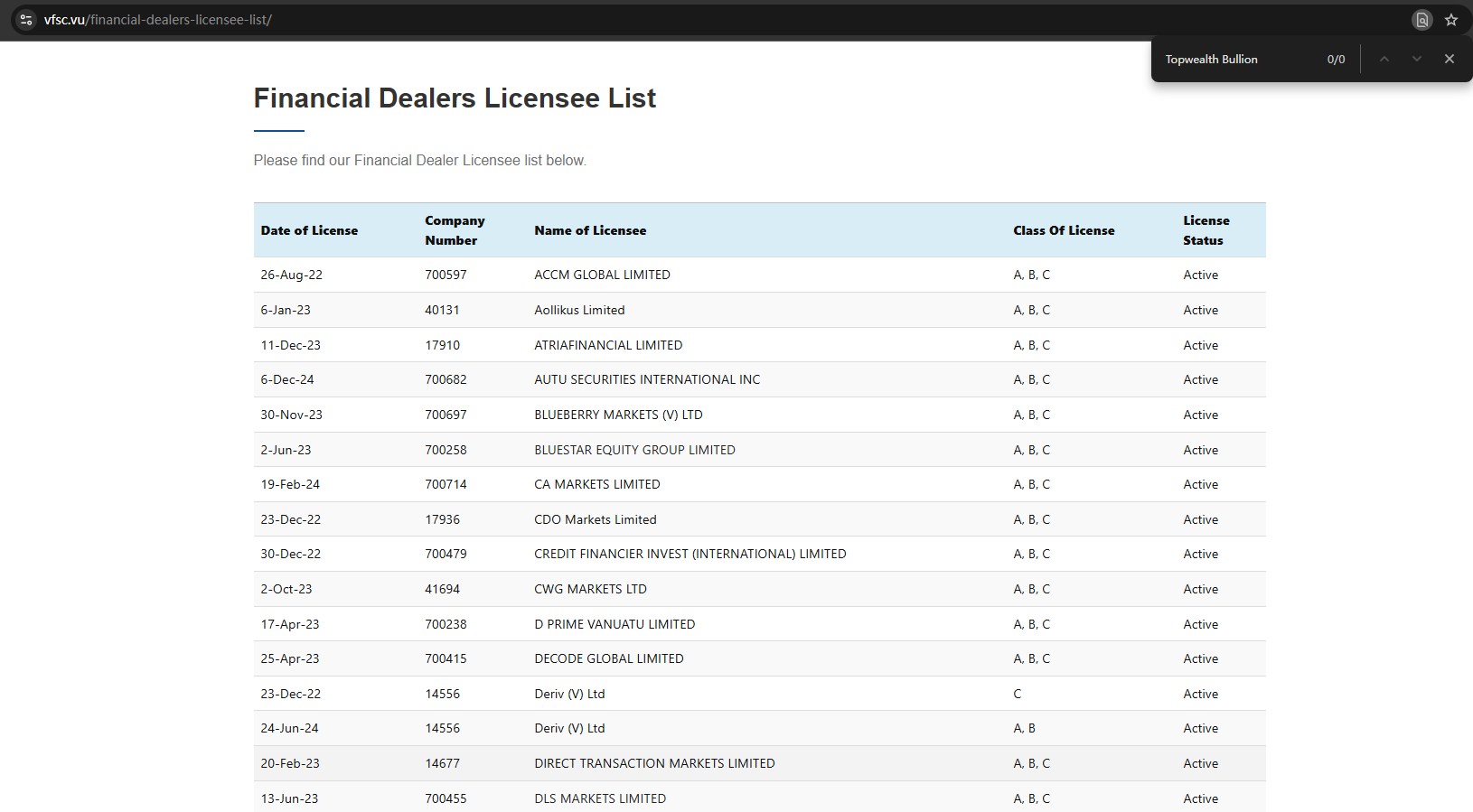Go to next find result arrow
Screen dimensions: 1473x812
point(1416,59)
